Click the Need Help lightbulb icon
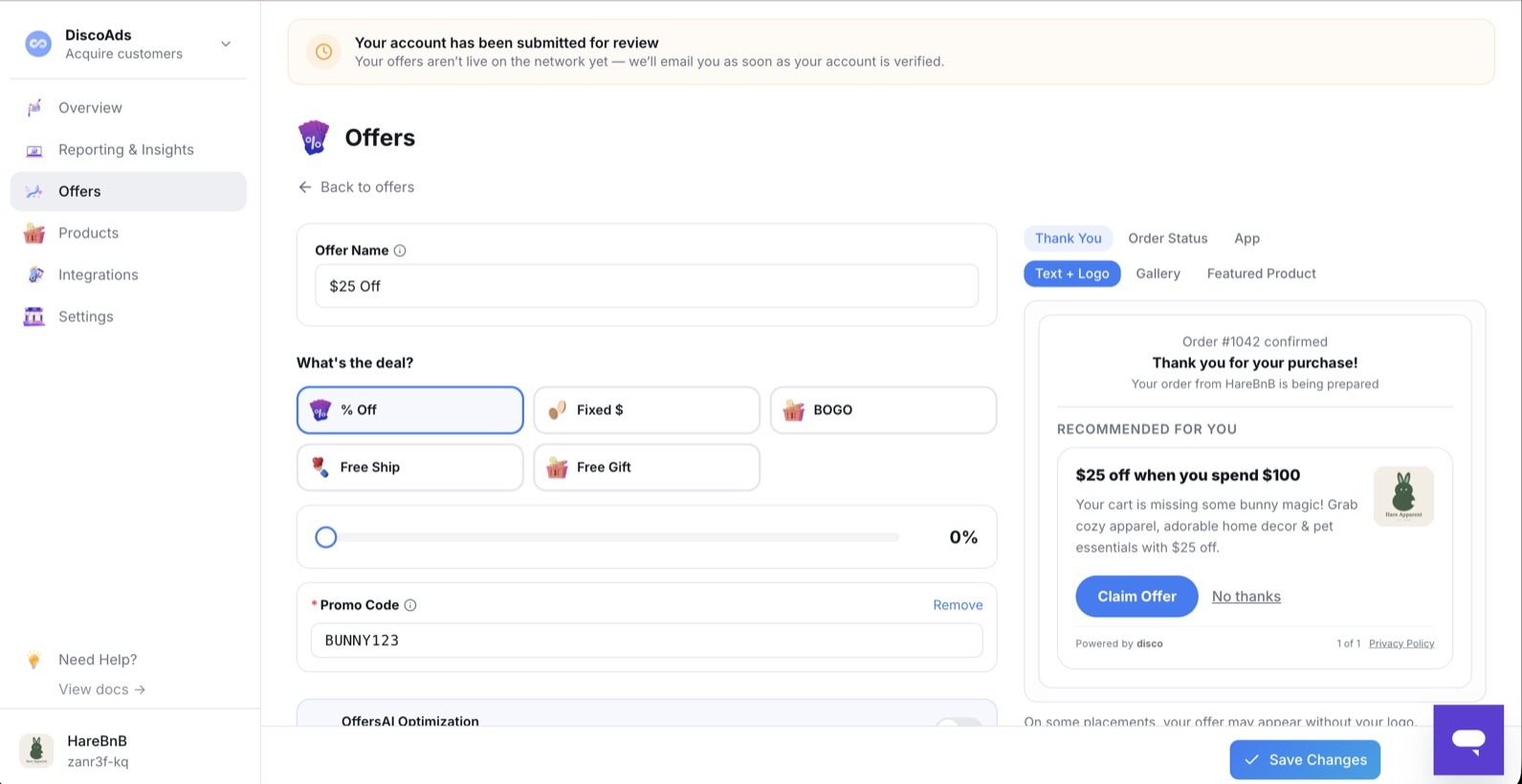1522x784 pixels. click(x=34, y=660)
